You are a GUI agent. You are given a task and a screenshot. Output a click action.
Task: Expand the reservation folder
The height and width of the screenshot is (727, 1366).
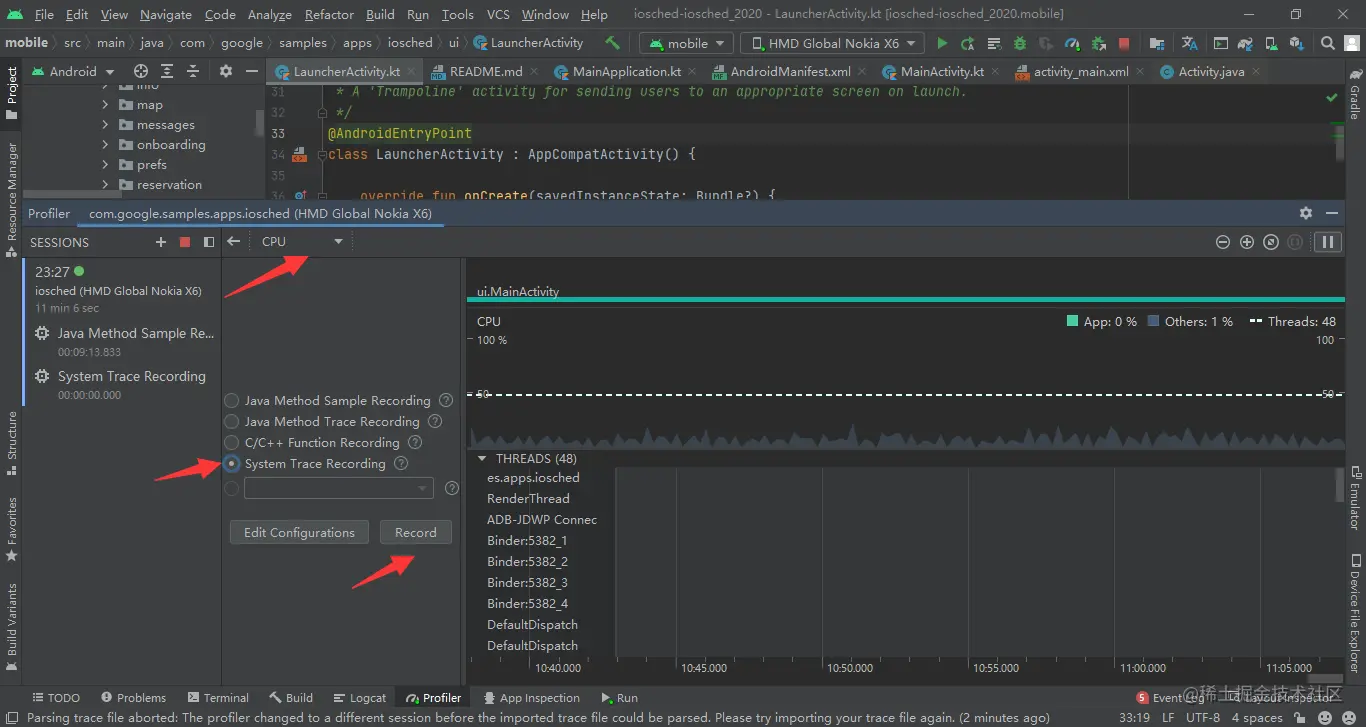point(105,185)
